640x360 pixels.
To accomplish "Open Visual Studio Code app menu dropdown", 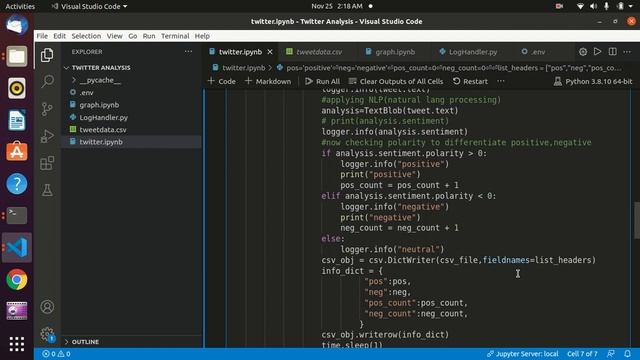I will pyautogui.click(x=89, y=6).
